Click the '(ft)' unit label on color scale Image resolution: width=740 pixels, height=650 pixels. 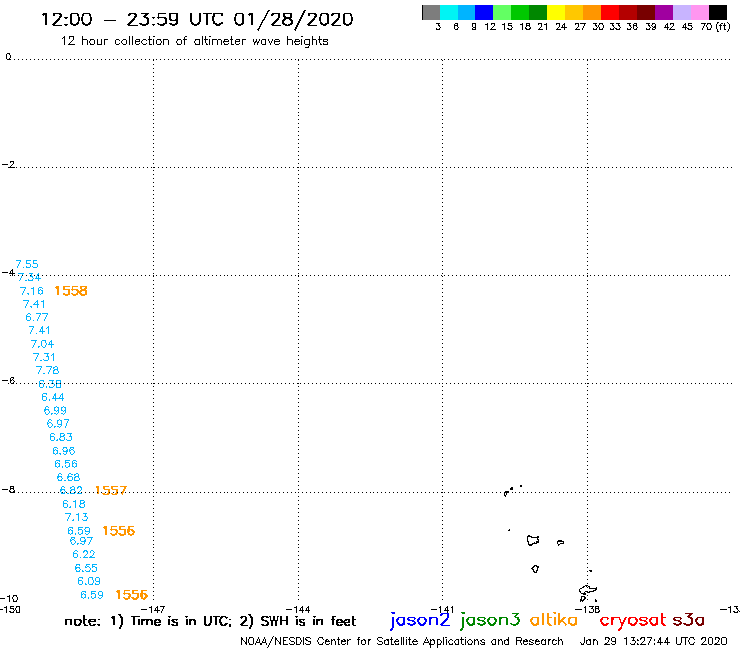point(723,26)
